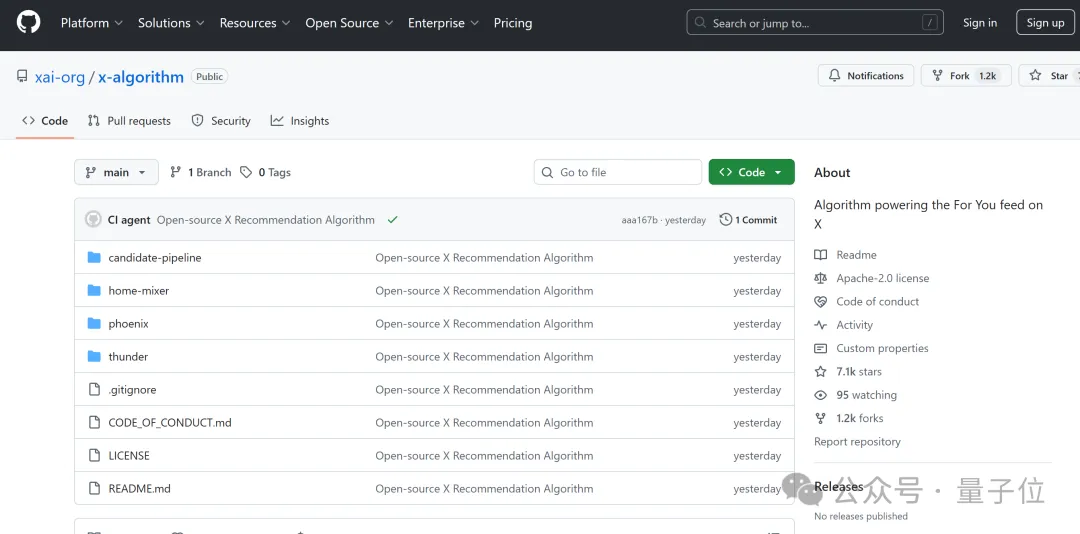Click the Go to file search field

pos(618,172)
